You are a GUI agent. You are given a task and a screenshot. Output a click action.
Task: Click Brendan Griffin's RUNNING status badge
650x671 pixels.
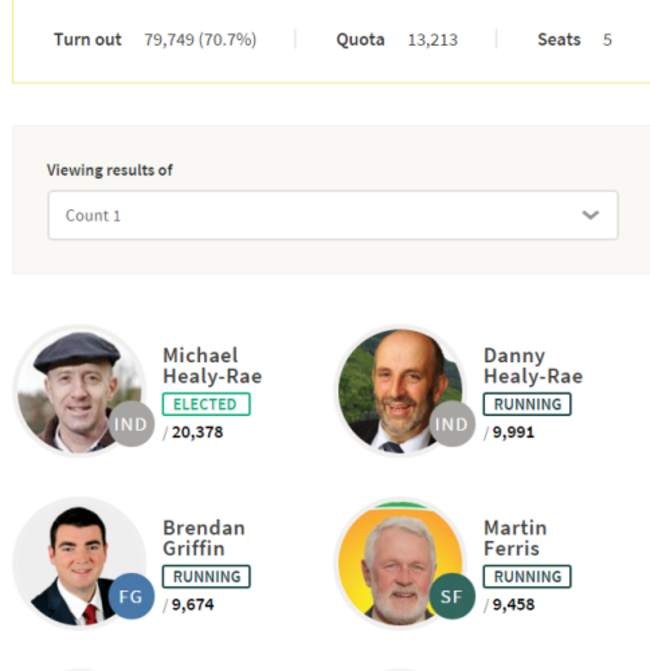(x=206, y=576)
